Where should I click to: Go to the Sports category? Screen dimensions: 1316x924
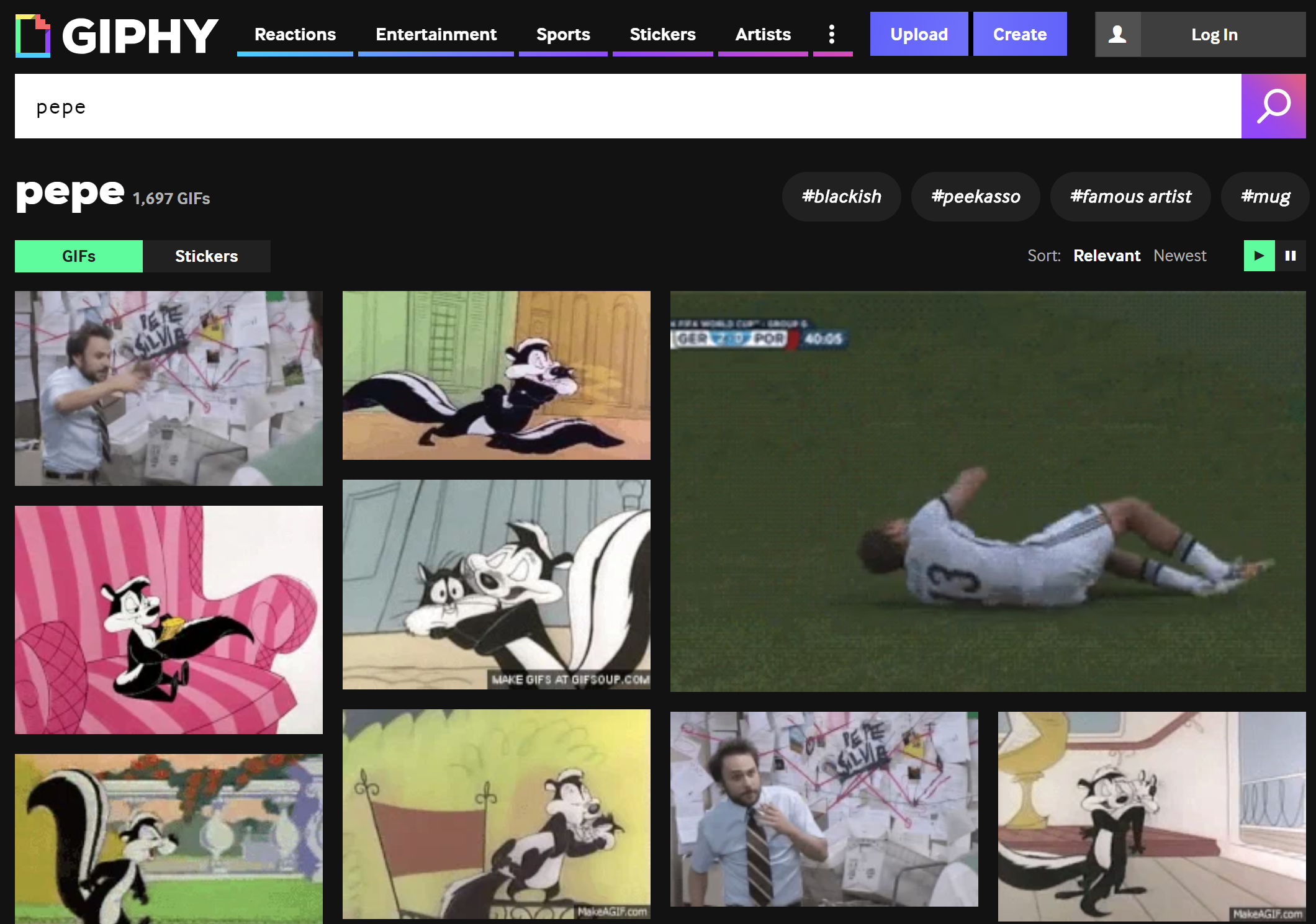[x=563, y=34]
